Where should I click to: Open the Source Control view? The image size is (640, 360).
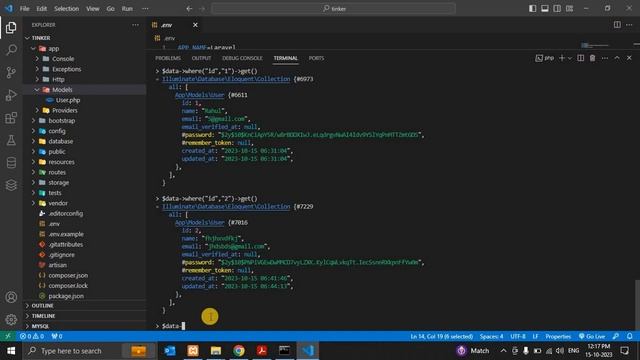[x=11, y=73]
